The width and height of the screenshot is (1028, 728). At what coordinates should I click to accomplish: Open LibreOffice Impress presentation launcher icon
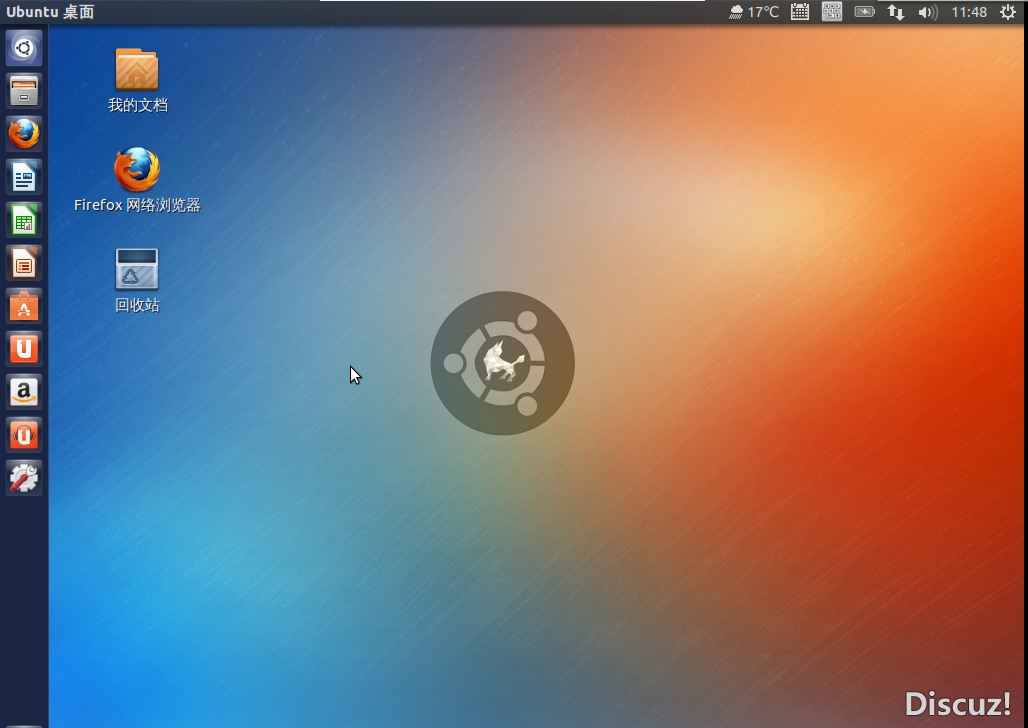(24, 263)
